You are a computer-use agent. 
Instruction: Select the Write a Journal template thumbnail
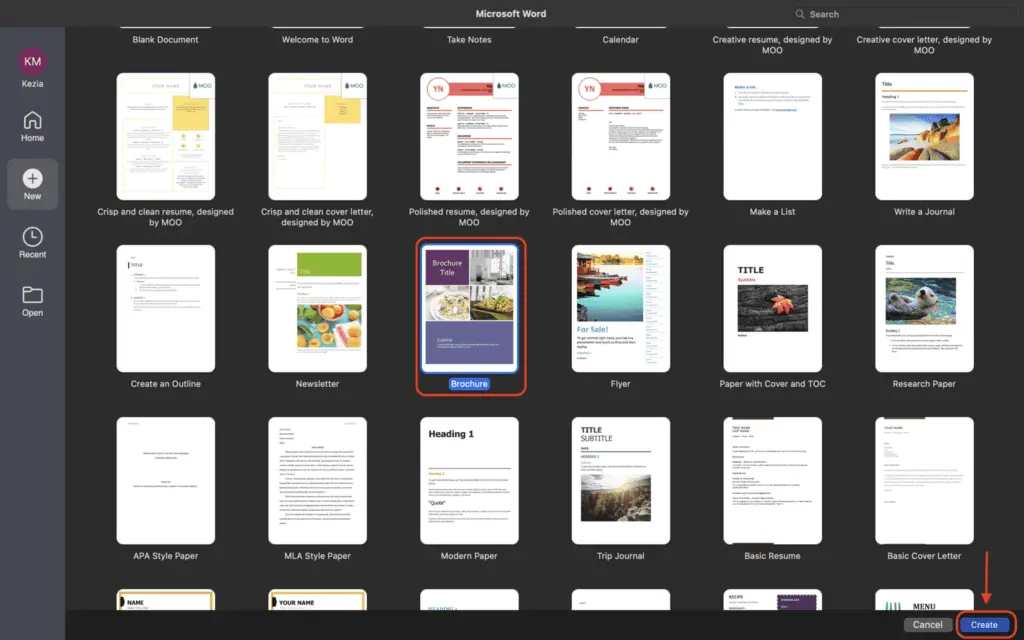pyautogui.click(x=924, y=136)
